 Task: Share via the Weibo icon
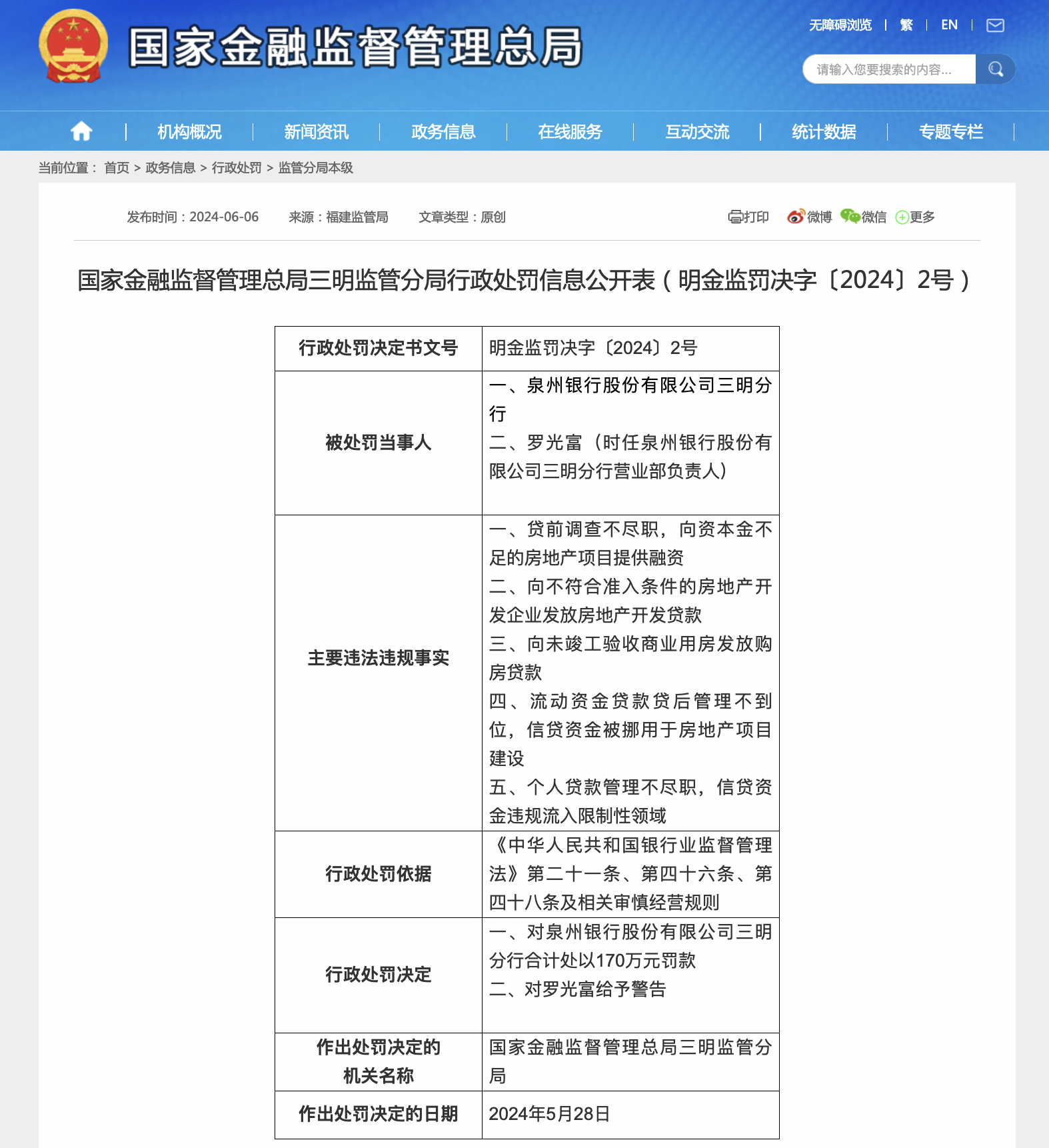click(x=796, y=217)
